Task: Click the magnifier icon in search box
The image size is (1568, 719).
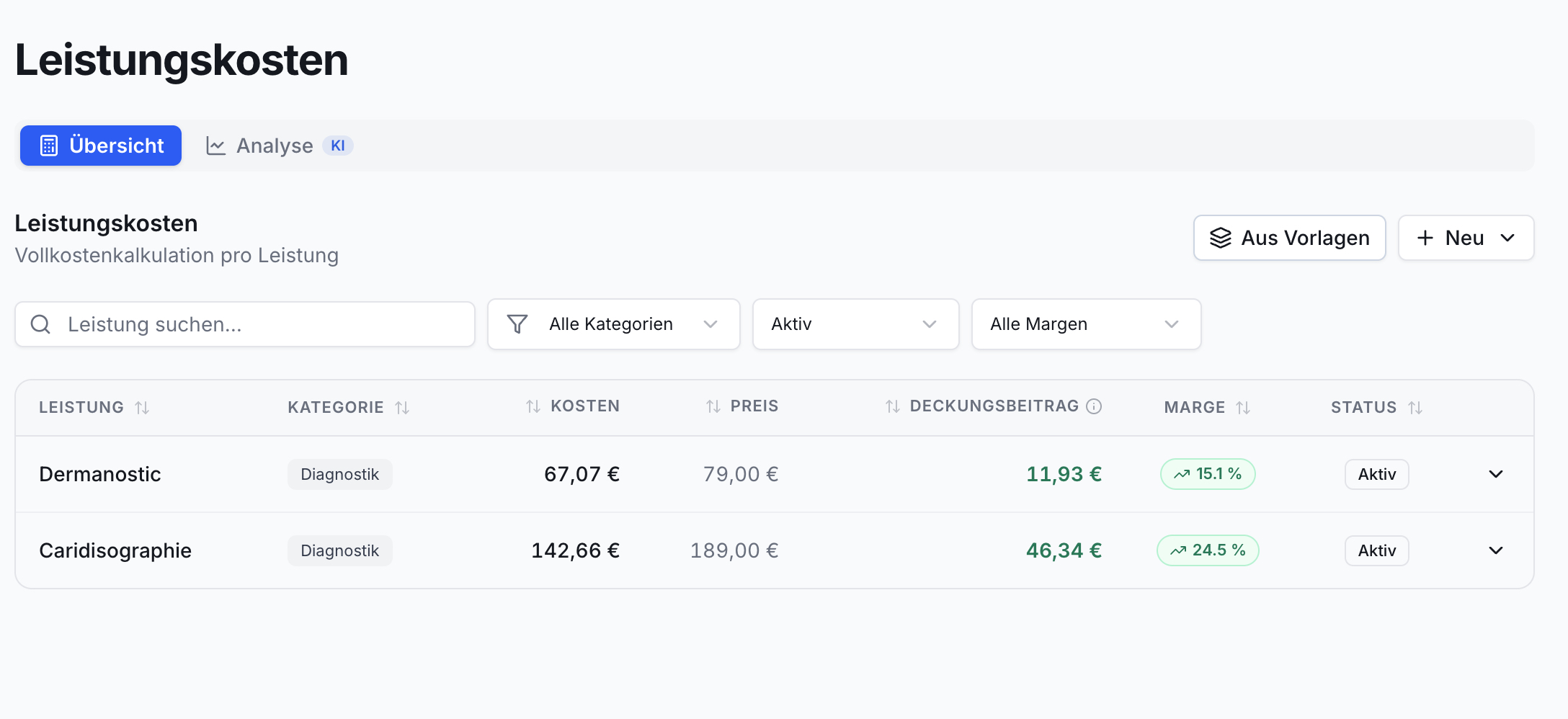Action: pos(40,324)
